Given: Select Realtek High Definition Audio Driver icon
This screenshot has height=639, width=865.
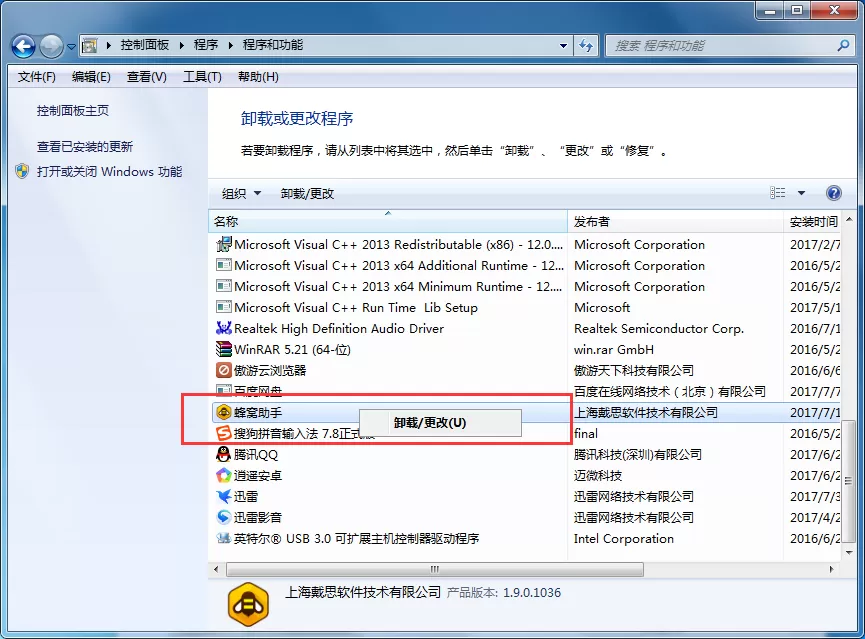Looking at the screenshot, I should [x=223, y=328].
